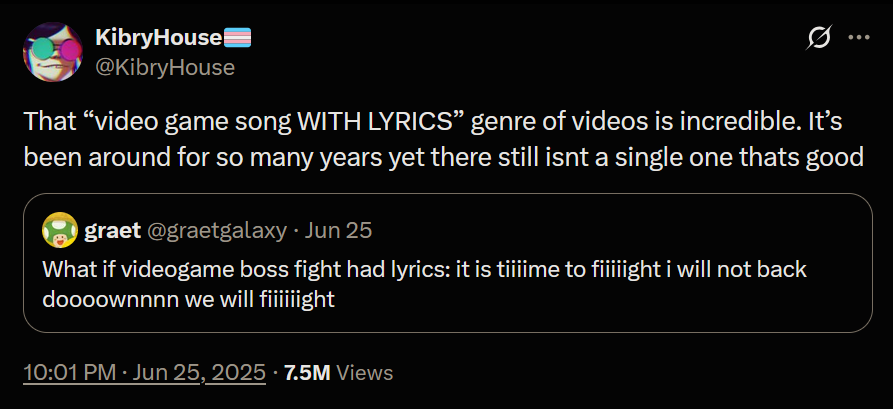Open the three-dot more options menu
This screenshot has width=893, height=409.
(x=858, y=38)
